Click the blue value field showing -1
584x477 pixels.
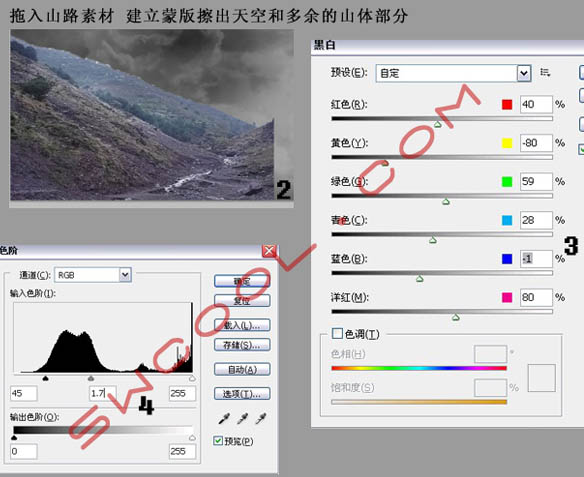pos(536,259)
